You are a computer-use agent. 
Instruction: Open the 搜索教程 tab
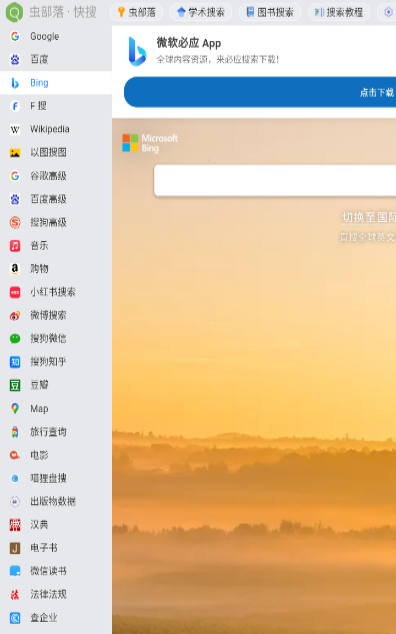coord(339,12)
